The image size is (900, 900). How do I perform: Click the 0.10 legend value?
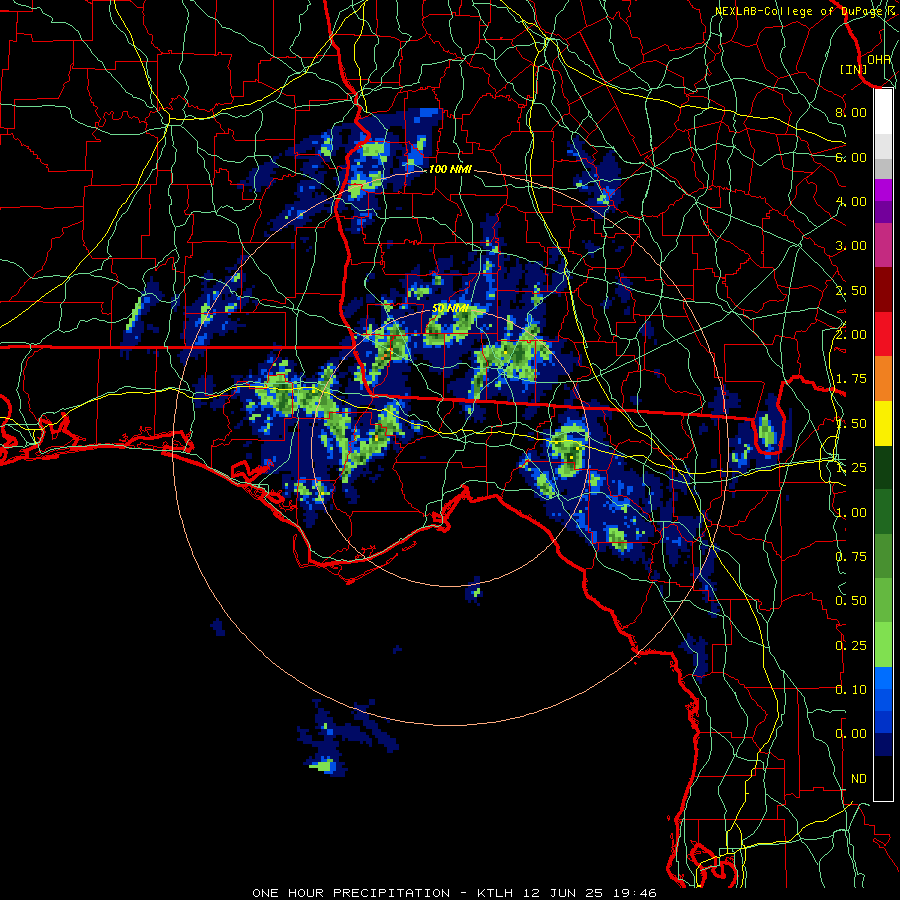[851, 690]
